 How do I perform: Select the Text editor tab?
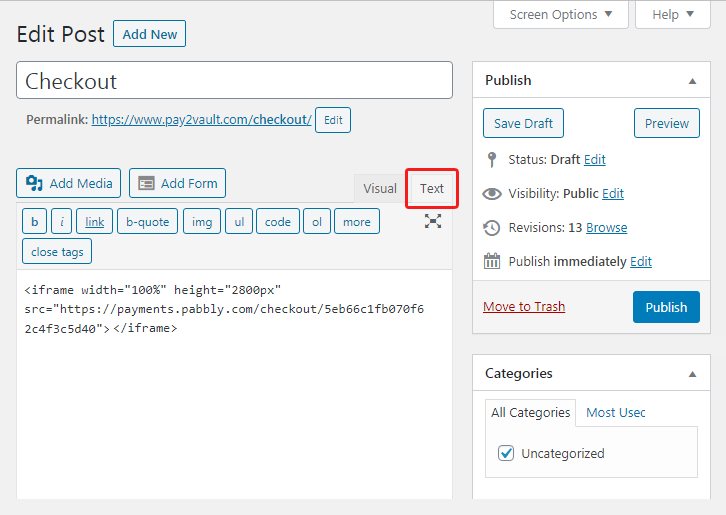(432, 188)
